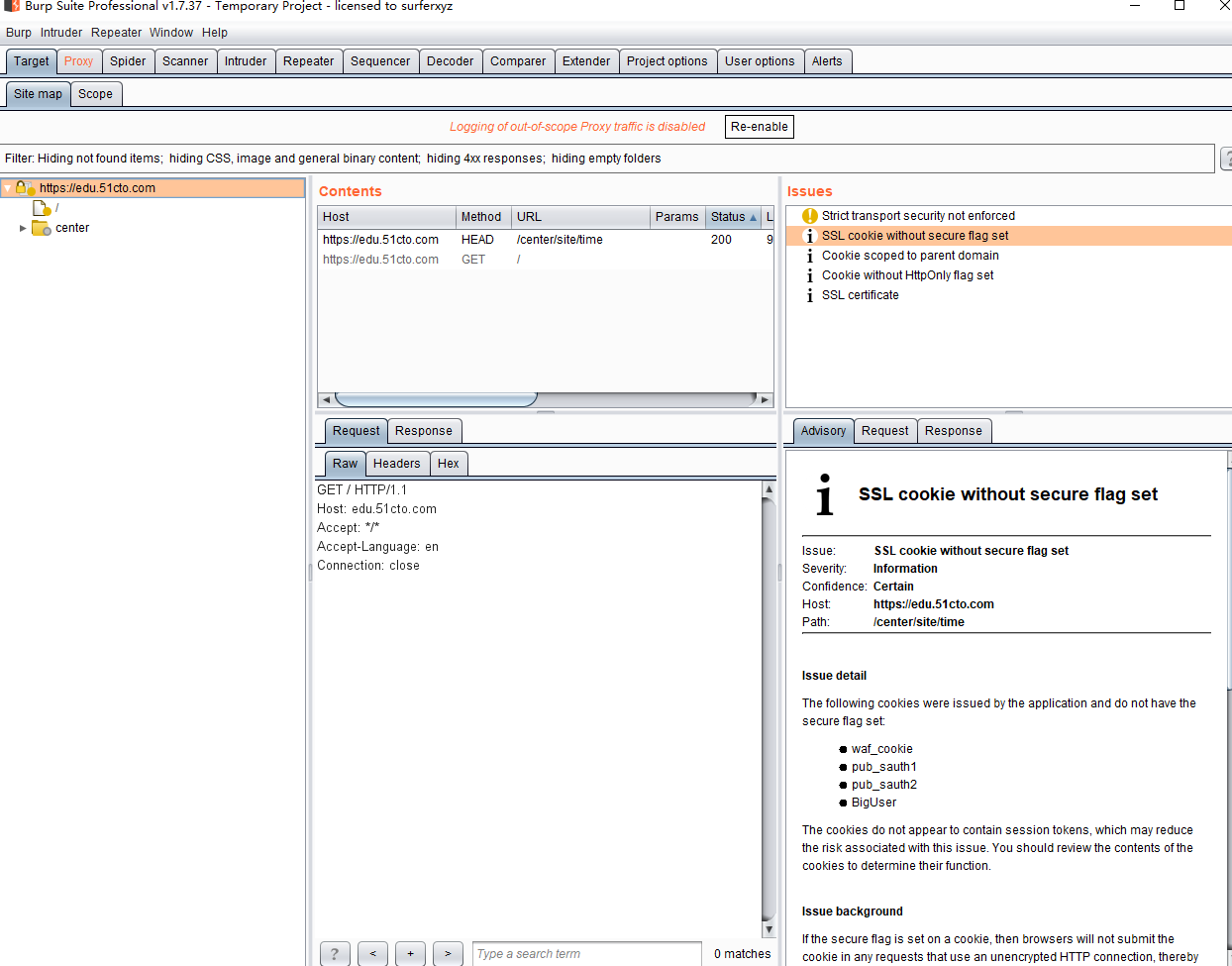Click the large info icon in advisory header

tap(824, 494)
